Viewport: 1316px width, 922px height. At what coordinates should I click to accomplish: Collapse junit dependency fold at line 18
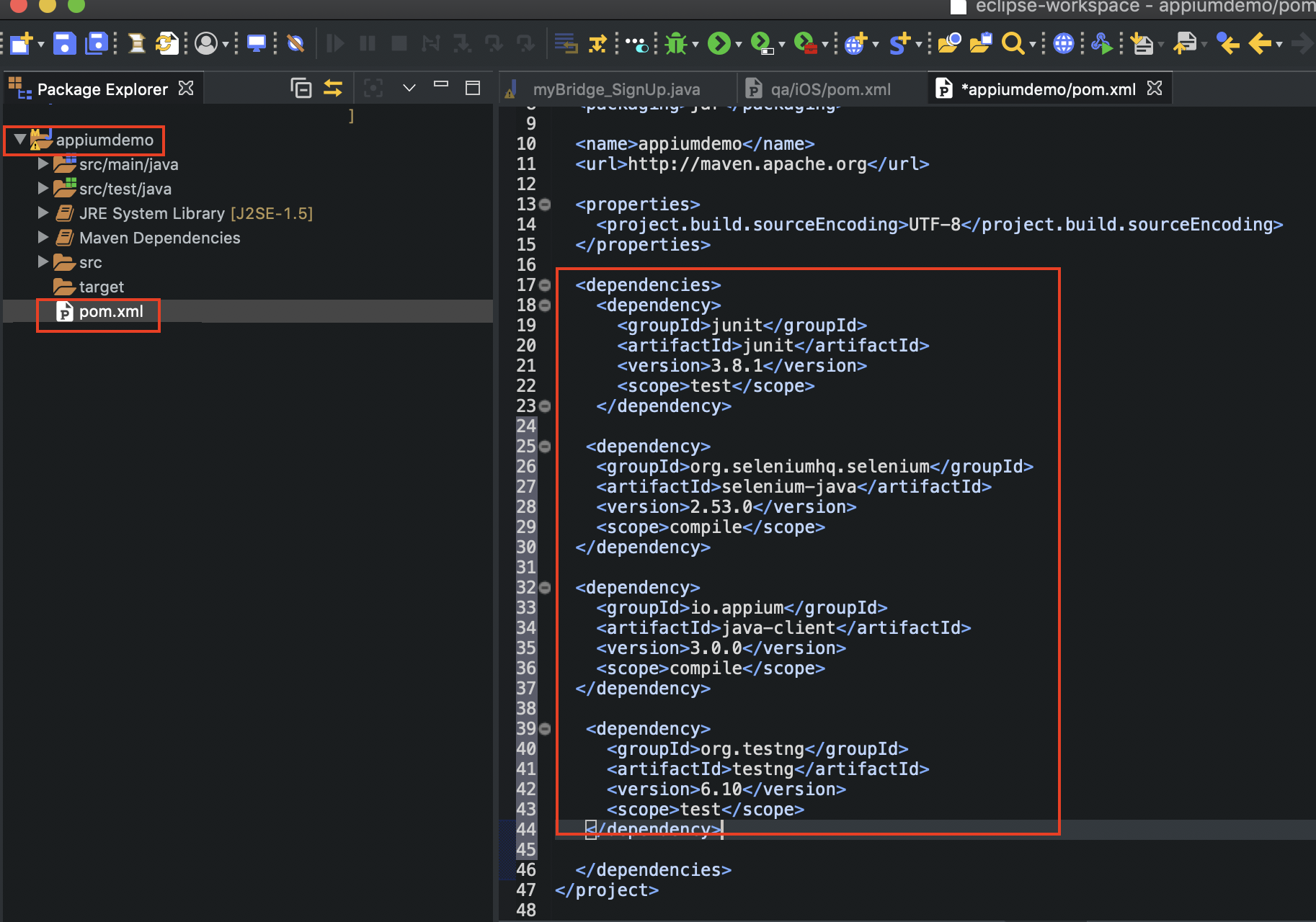(x=545, y=305)
